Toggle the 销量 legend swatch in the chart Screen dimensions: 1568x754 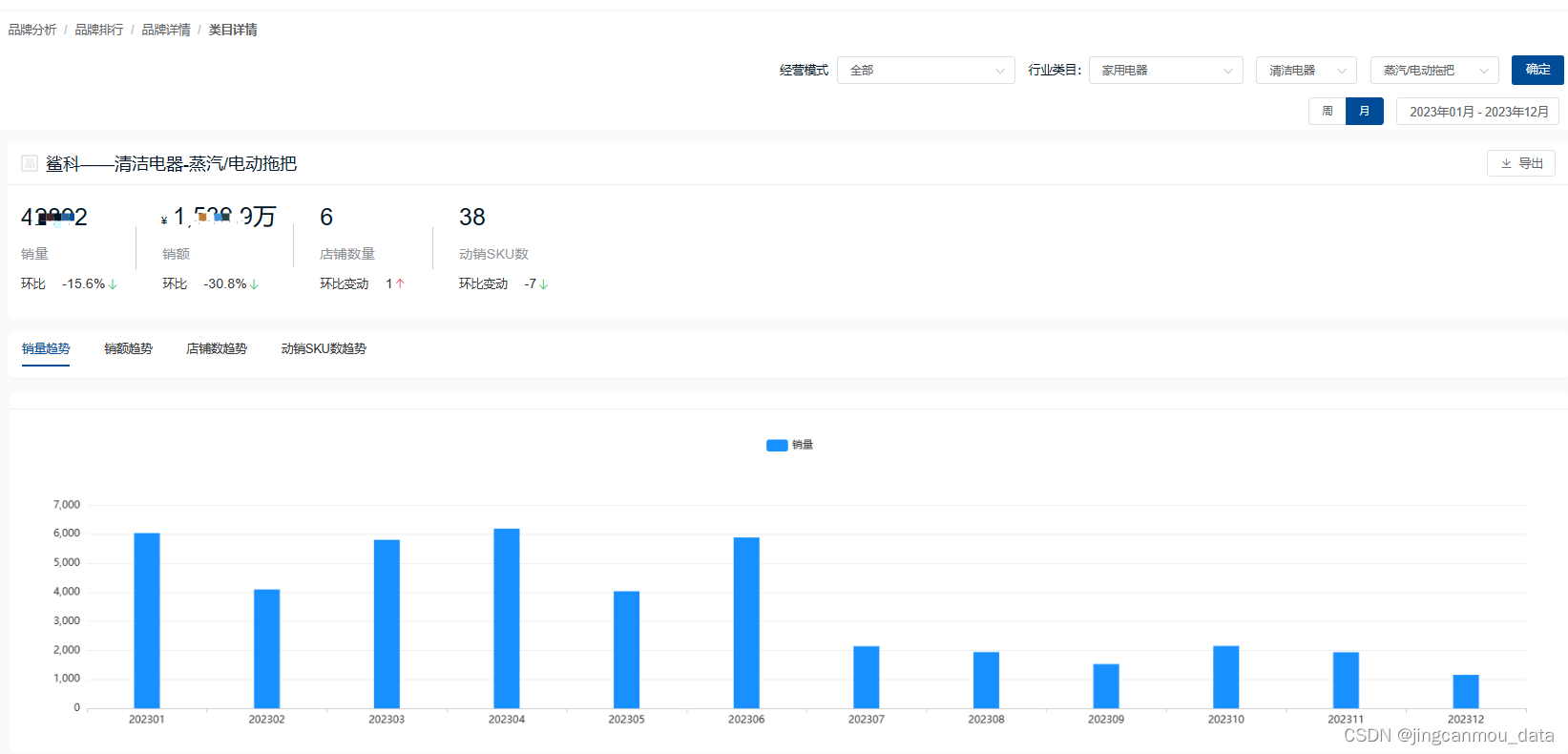(x=777, y=445)
